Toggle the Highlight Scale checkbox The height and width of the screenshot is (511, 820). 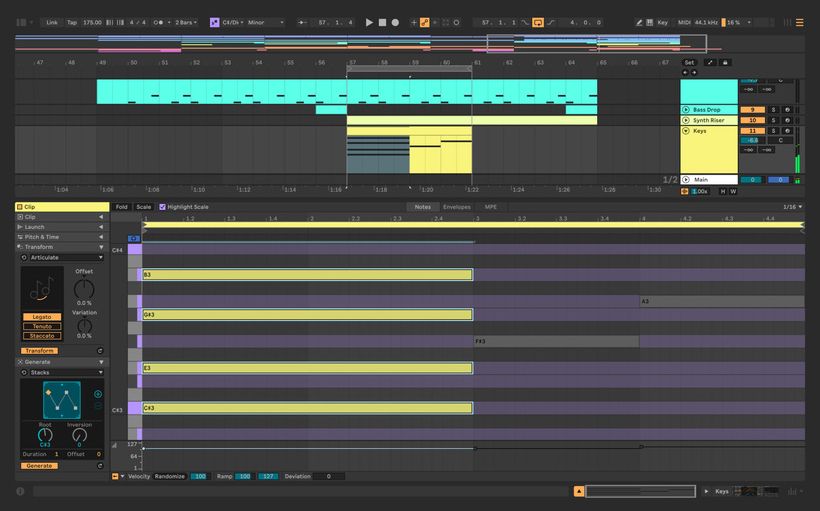(x=163, y=207)
